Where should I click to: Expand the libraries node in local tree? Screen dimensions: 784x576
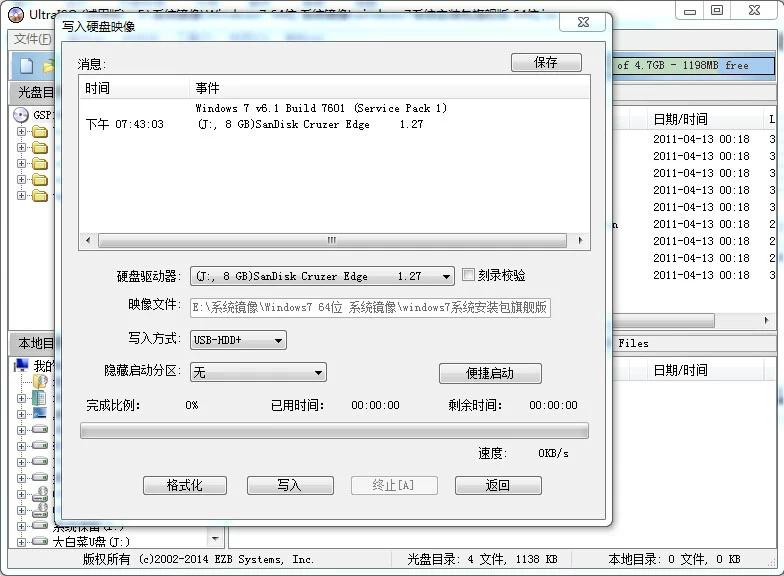click(21, 398)
